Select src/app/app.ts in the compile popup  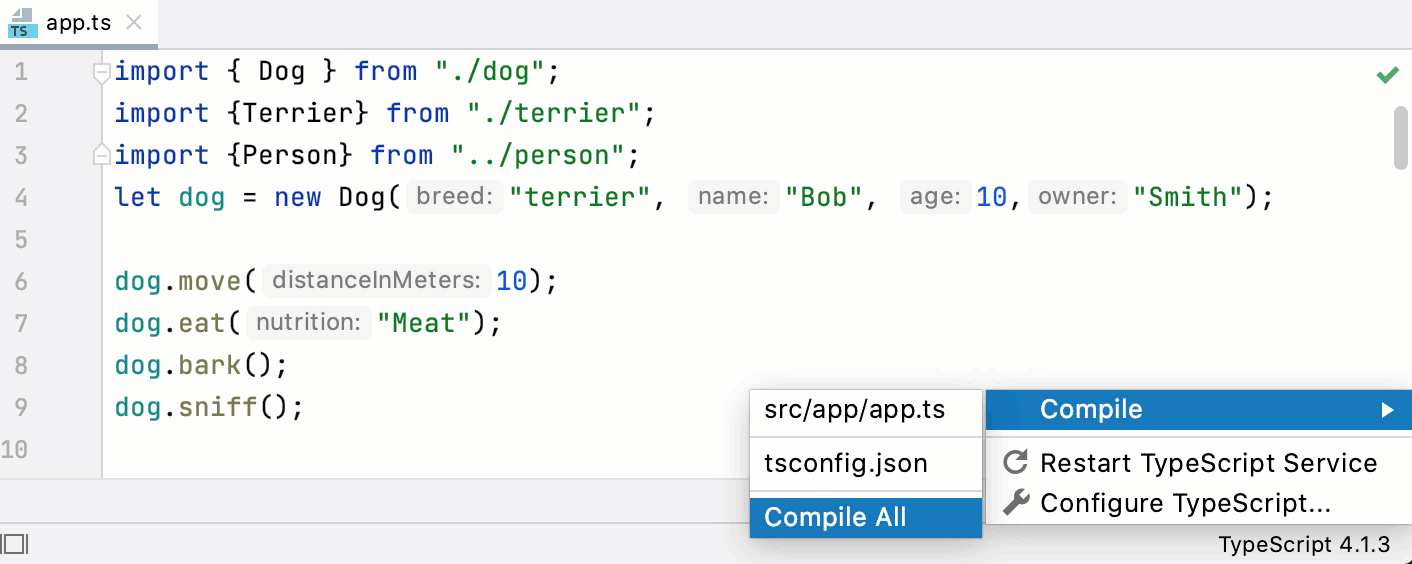tap(854, 410)
